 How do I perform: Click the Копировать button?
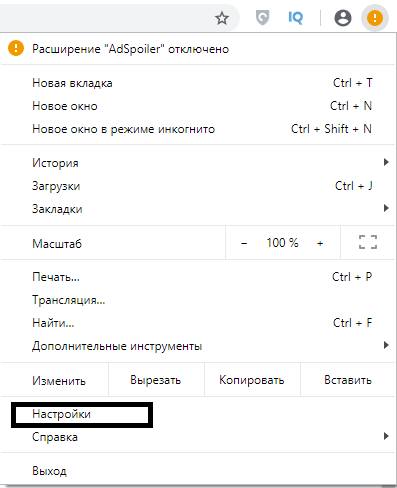pyautogui.click(x=252, y=380)
